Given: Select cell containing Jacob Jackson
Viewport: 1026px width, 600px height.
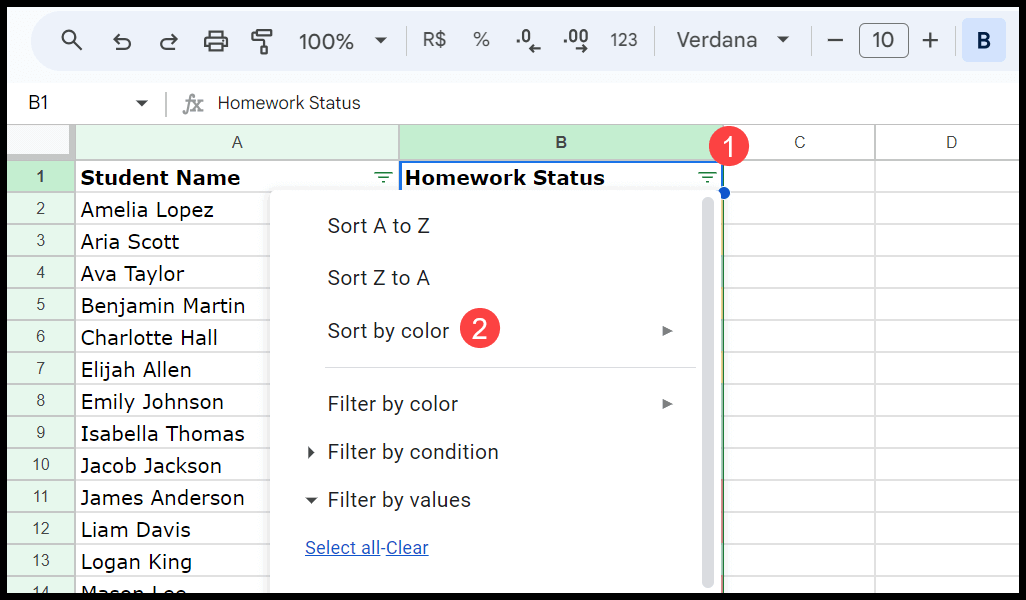Looking at the screenshot, I should 173,466.
